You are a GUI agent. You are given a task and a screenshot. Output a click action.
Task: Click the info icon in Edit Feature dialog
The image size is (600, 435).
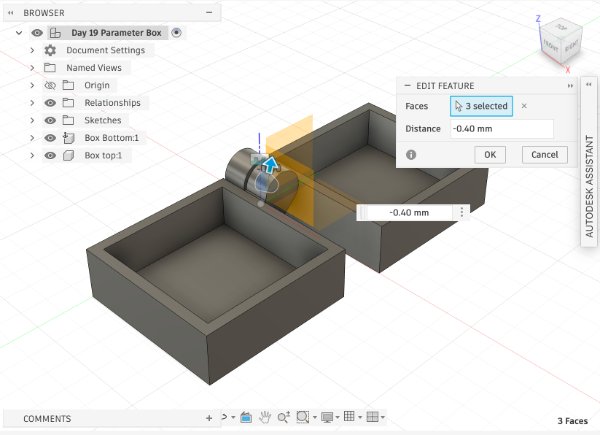coord(411,155)
